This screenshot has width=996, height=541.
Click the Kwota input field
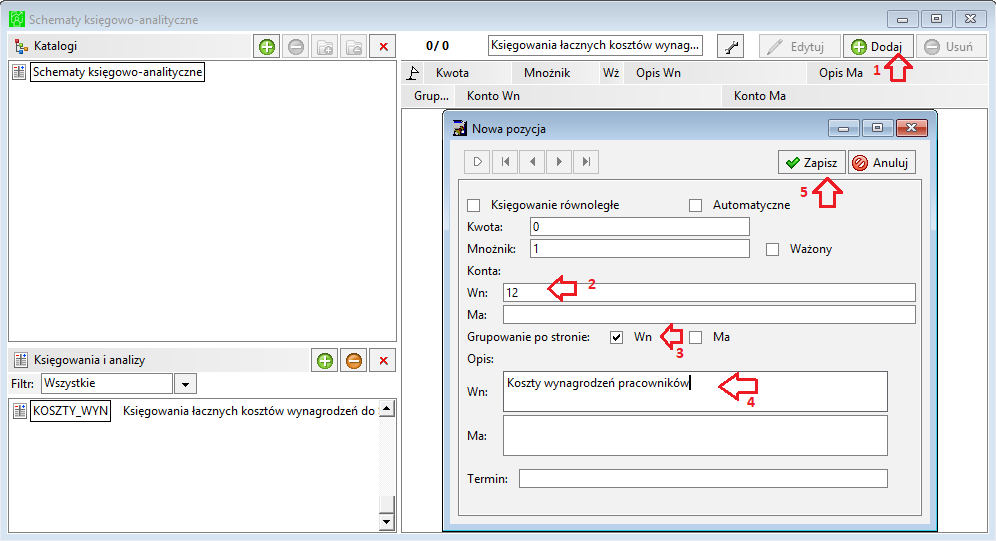[640, 227]
